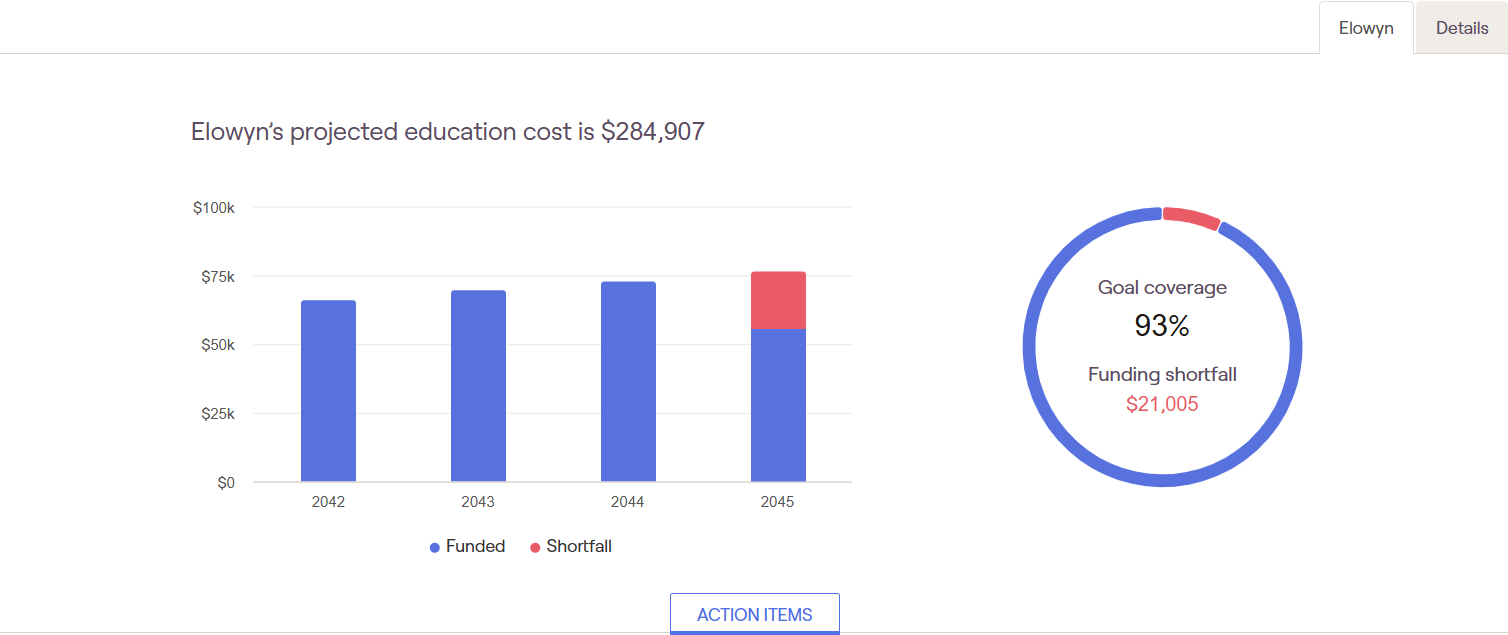Click the blue funded arc of donut chart

pos(1030,347)
